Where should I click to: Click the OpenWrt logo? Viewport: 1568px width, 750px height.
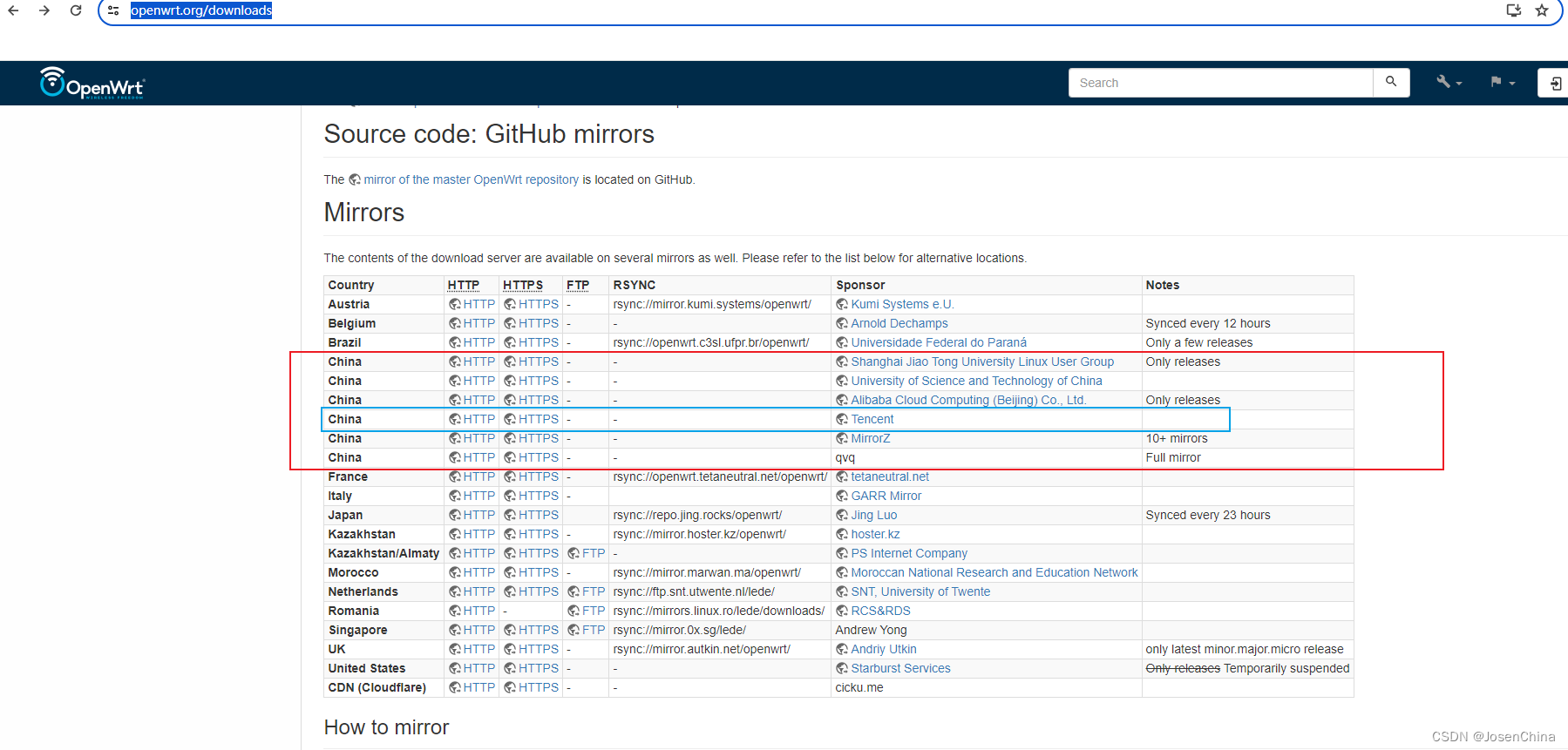[92, 83]
